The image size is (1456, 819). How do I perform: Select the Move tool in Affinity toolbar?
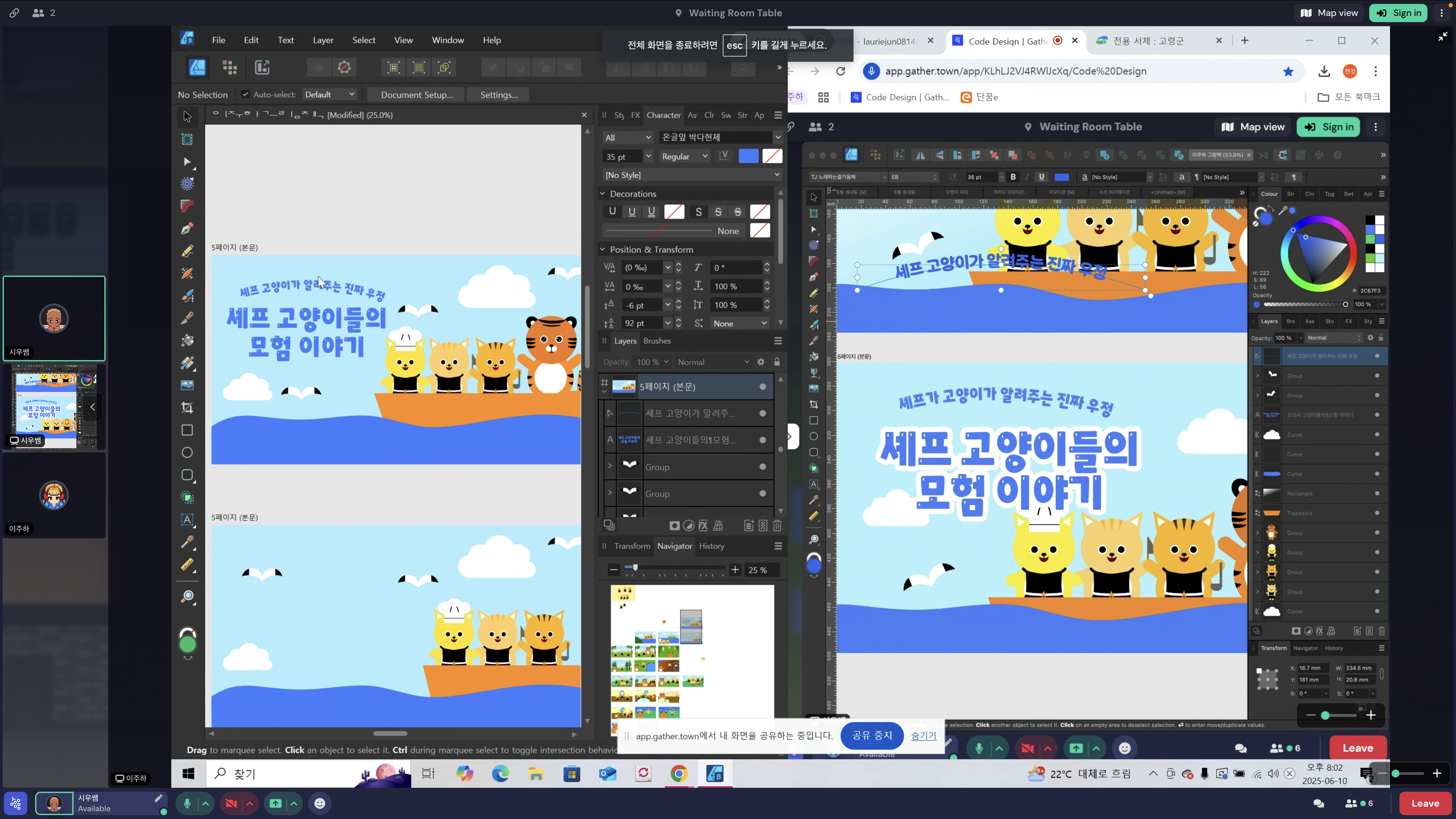click(187, 117)
